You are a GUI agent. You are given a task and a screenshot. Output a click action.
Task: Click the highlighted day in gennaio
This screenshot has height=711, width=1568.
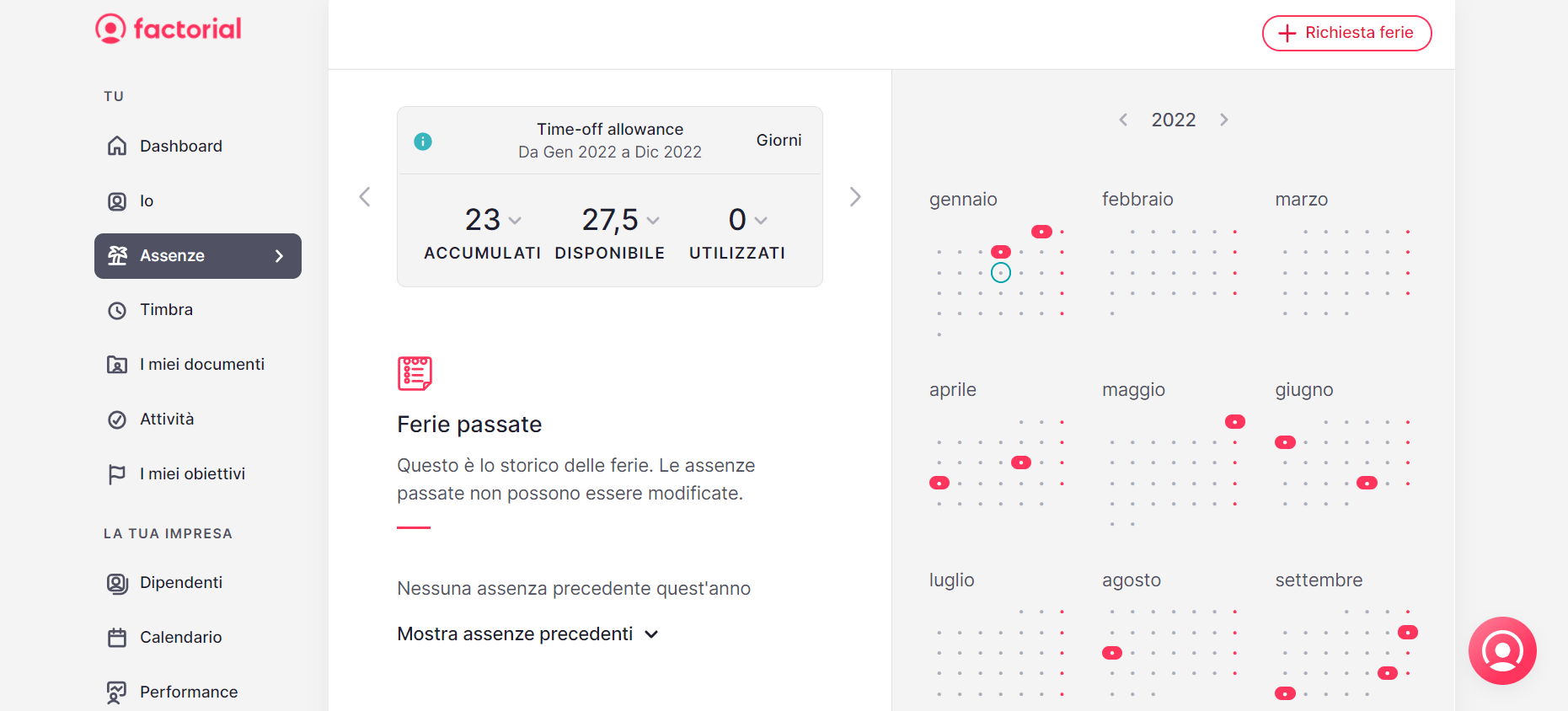(1000, 271)
